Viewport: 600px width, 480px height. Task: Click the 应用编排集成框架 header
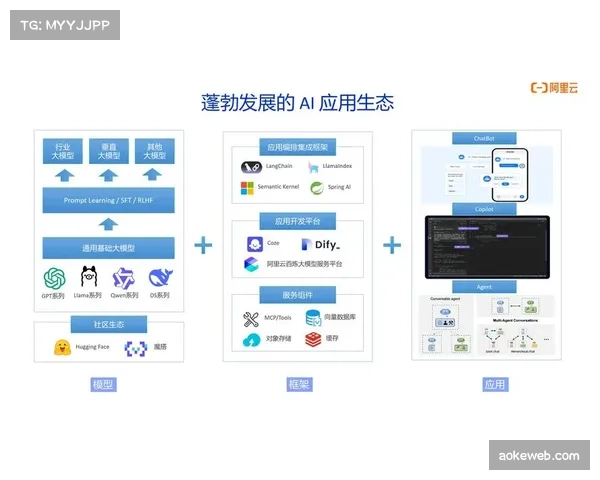298,147
